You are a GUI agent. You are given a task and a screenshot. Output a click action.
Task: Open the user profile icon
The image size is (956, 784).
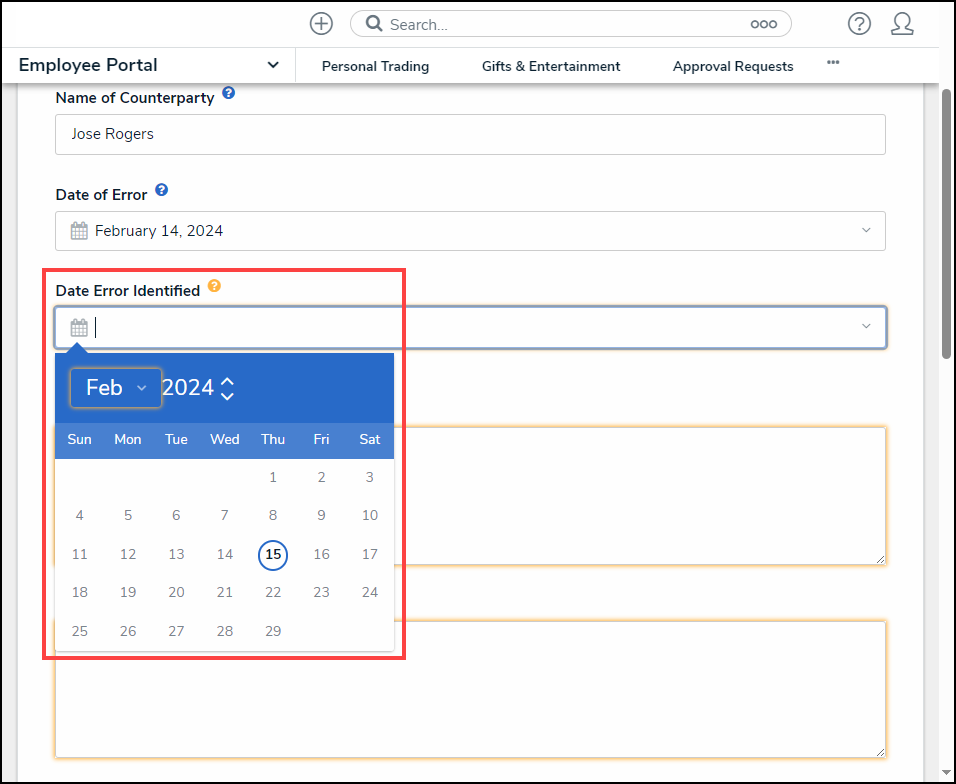(902, 24)
